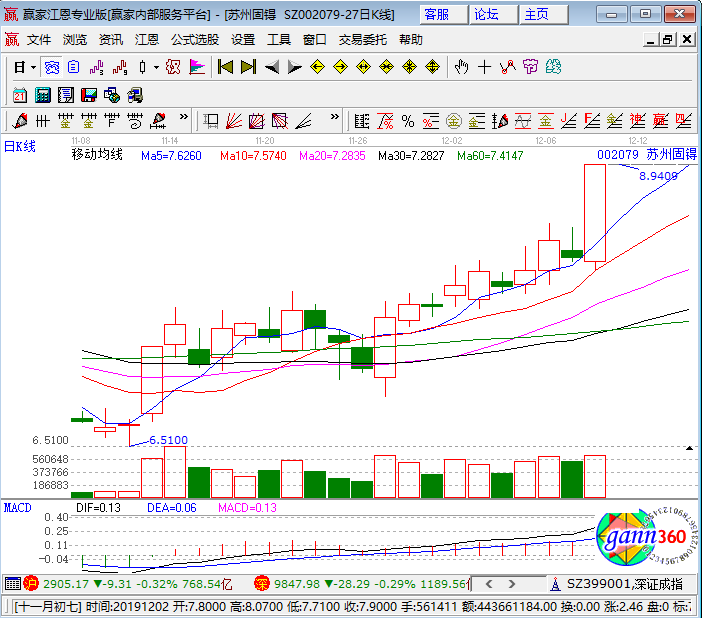Restore the inner chart child window

tap(667, 40)
